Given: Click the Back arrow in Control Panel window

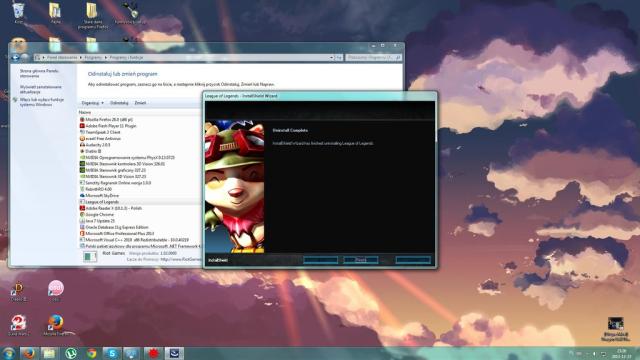Looking at the screenshot, I should pos(16,58).
